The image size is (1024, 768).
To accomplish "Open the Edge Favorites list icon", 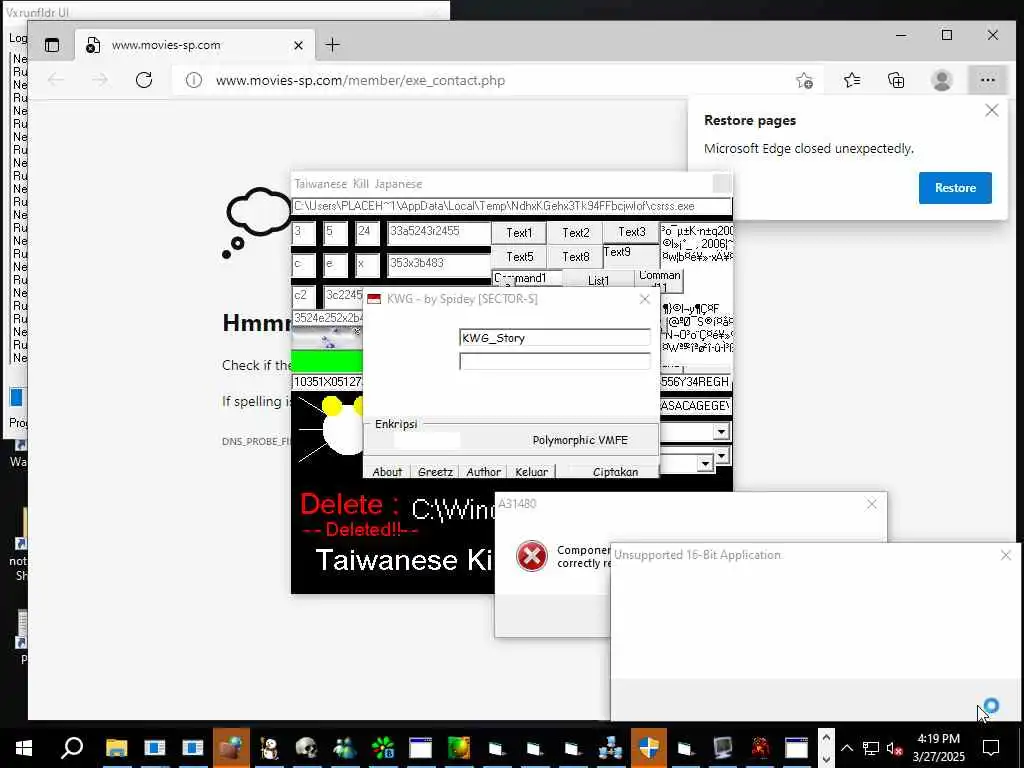I will (852, 80).
